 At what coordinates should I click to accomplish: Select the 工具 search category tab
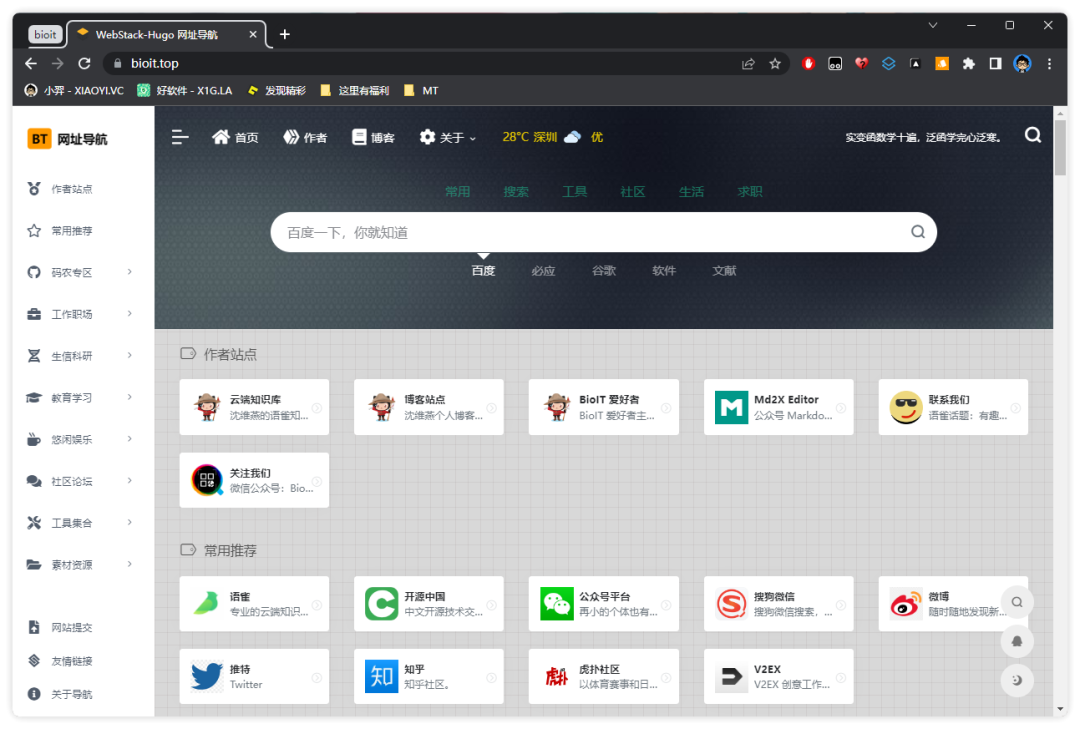574,192
